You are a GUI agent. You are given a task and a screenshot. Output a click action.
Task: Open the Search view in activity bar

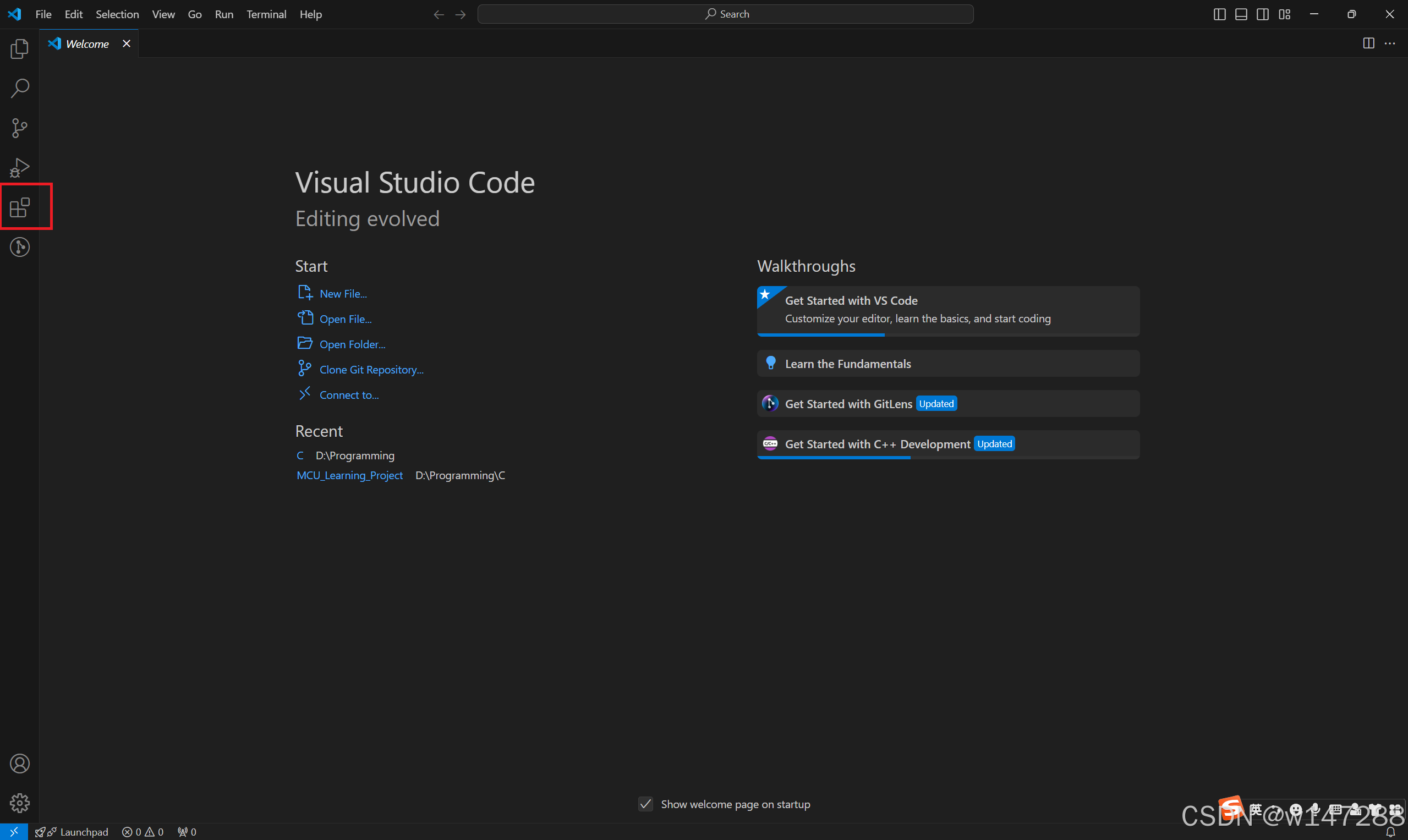point(20,89)
